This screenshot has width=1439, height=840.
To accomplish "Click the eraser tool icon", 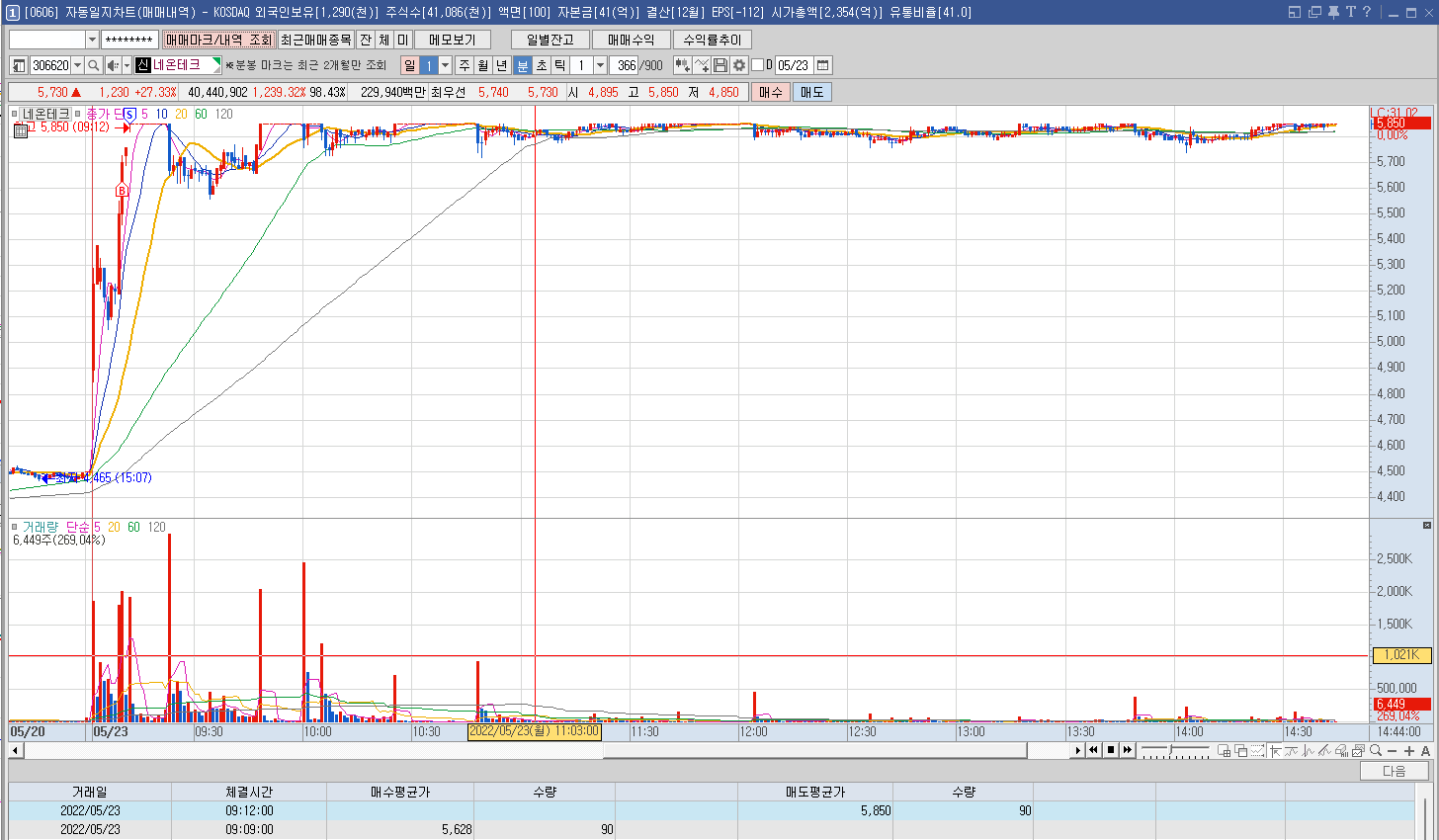I will [1341, 750].
